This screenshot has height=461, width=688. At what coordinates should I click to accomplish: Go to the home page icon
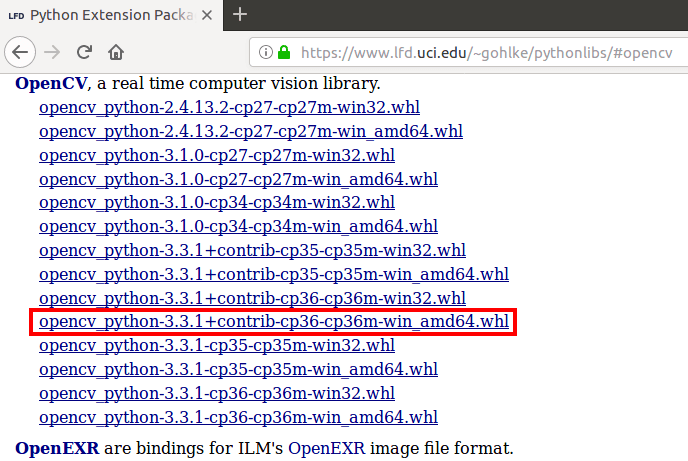(116, 52)
